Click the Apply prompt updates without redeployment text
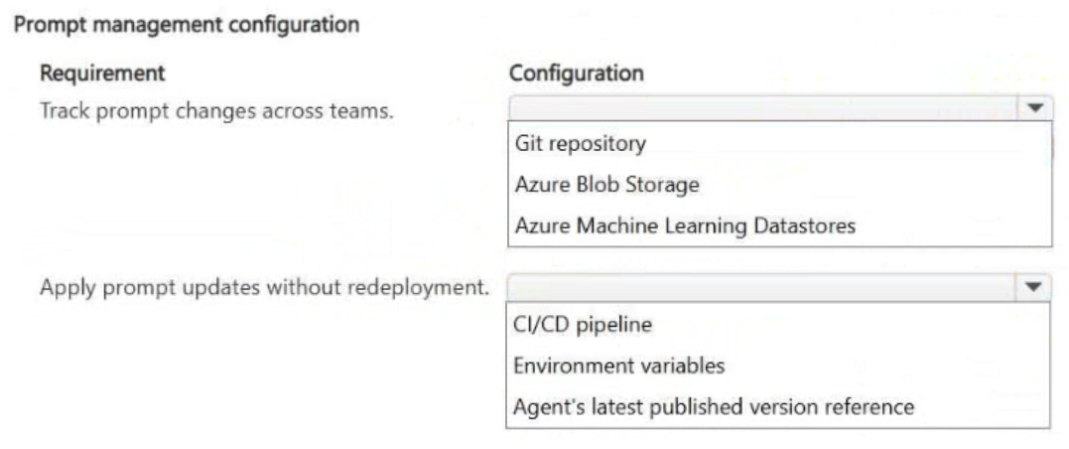 coord(265,288)
